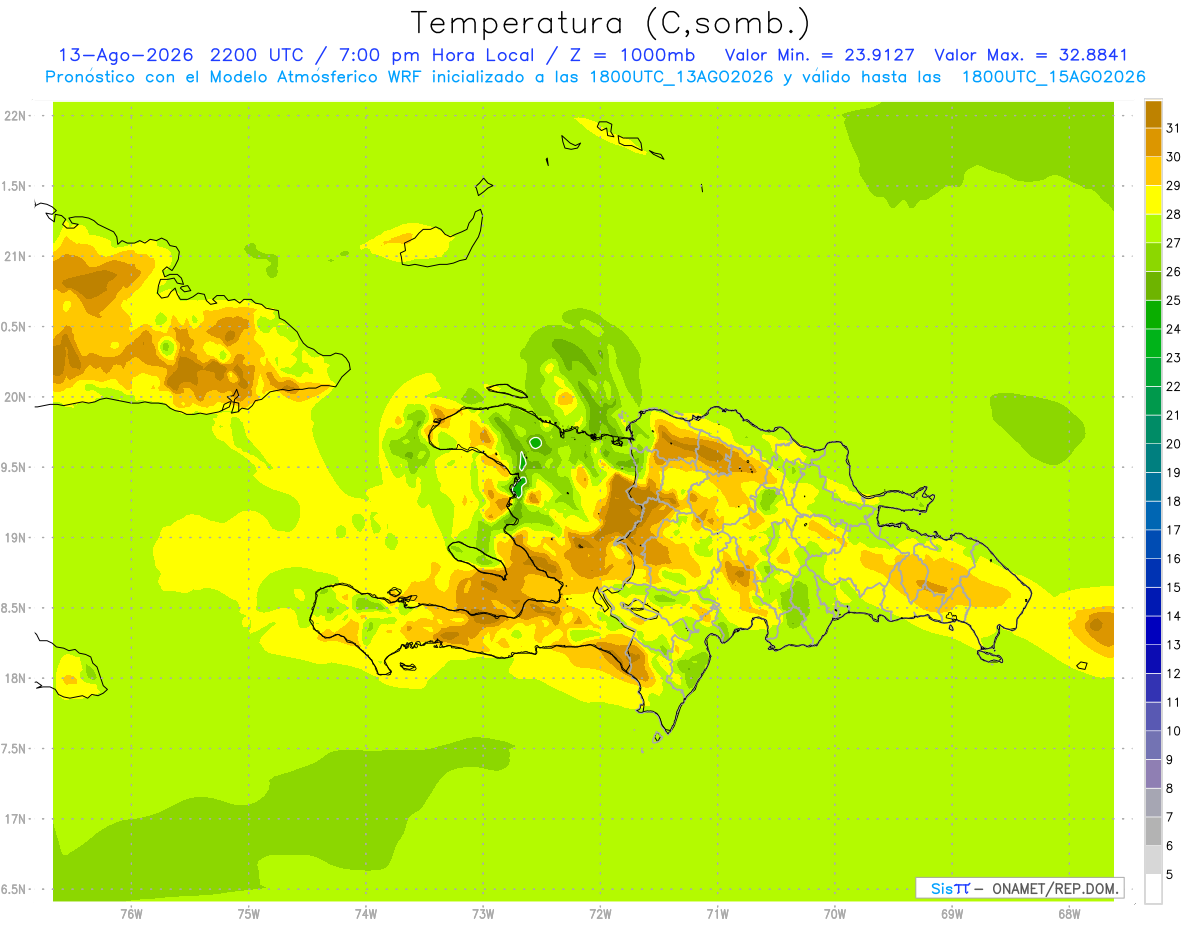Click the longitude label "69W"

click(x=952, y=914)
